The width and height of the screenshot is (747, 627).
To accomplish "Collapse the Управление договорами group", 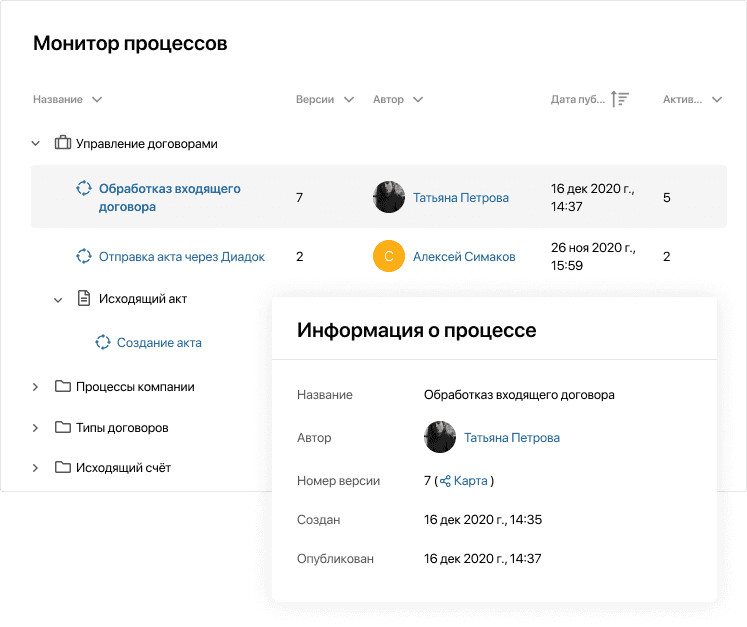I will pos(36,143).
